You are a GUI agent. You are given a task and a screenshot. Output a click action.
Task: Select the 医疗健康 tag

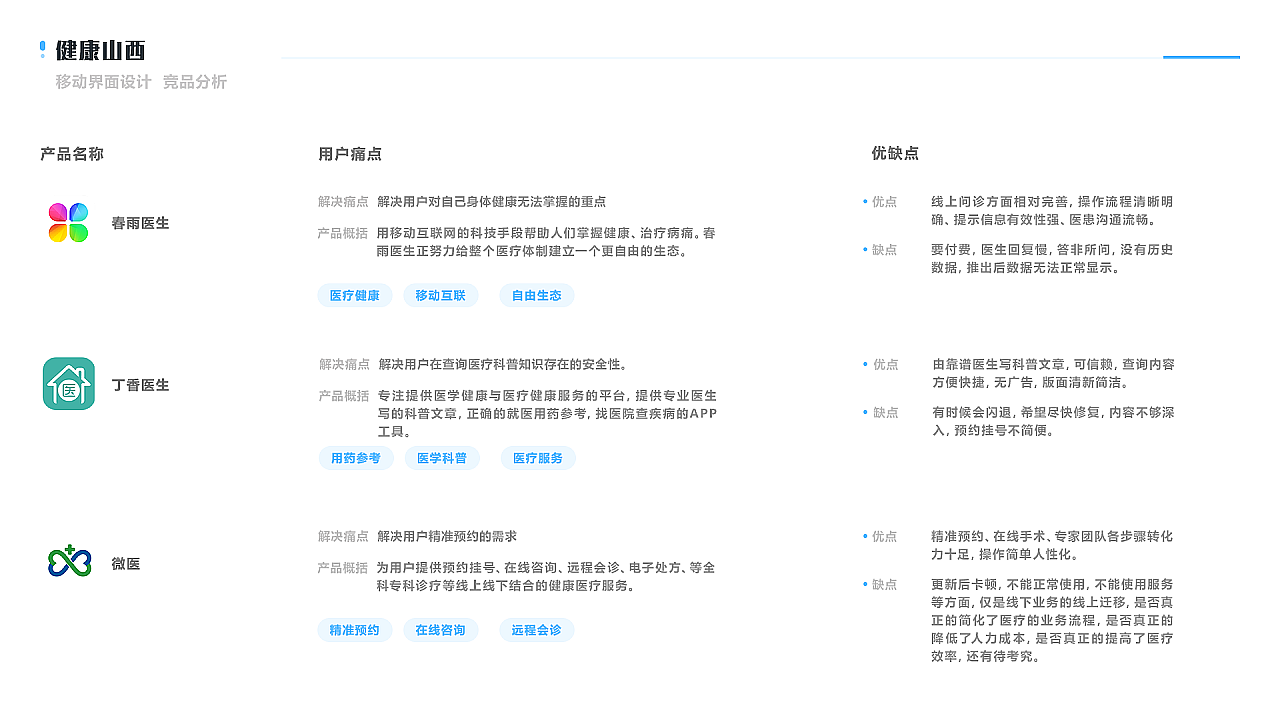pos(355,295)
